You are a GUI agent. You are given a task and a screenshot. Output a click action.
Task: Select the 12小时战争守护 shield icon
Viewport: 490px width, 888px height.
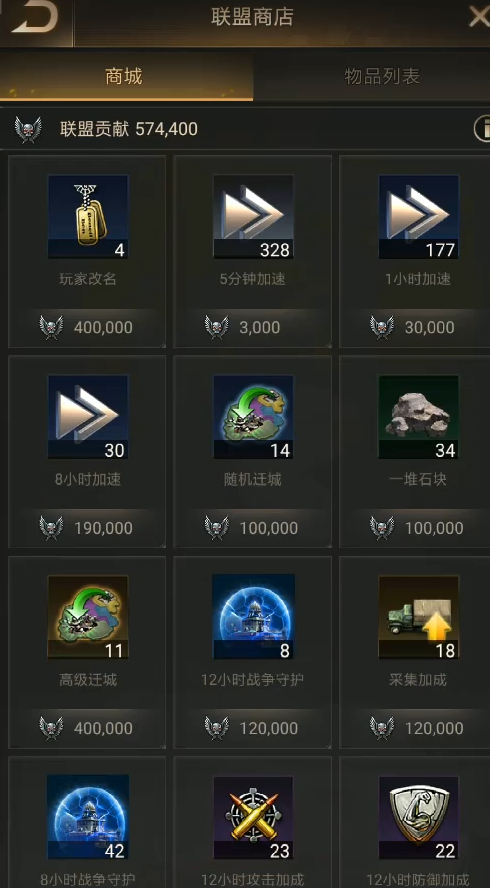(253, 617)
